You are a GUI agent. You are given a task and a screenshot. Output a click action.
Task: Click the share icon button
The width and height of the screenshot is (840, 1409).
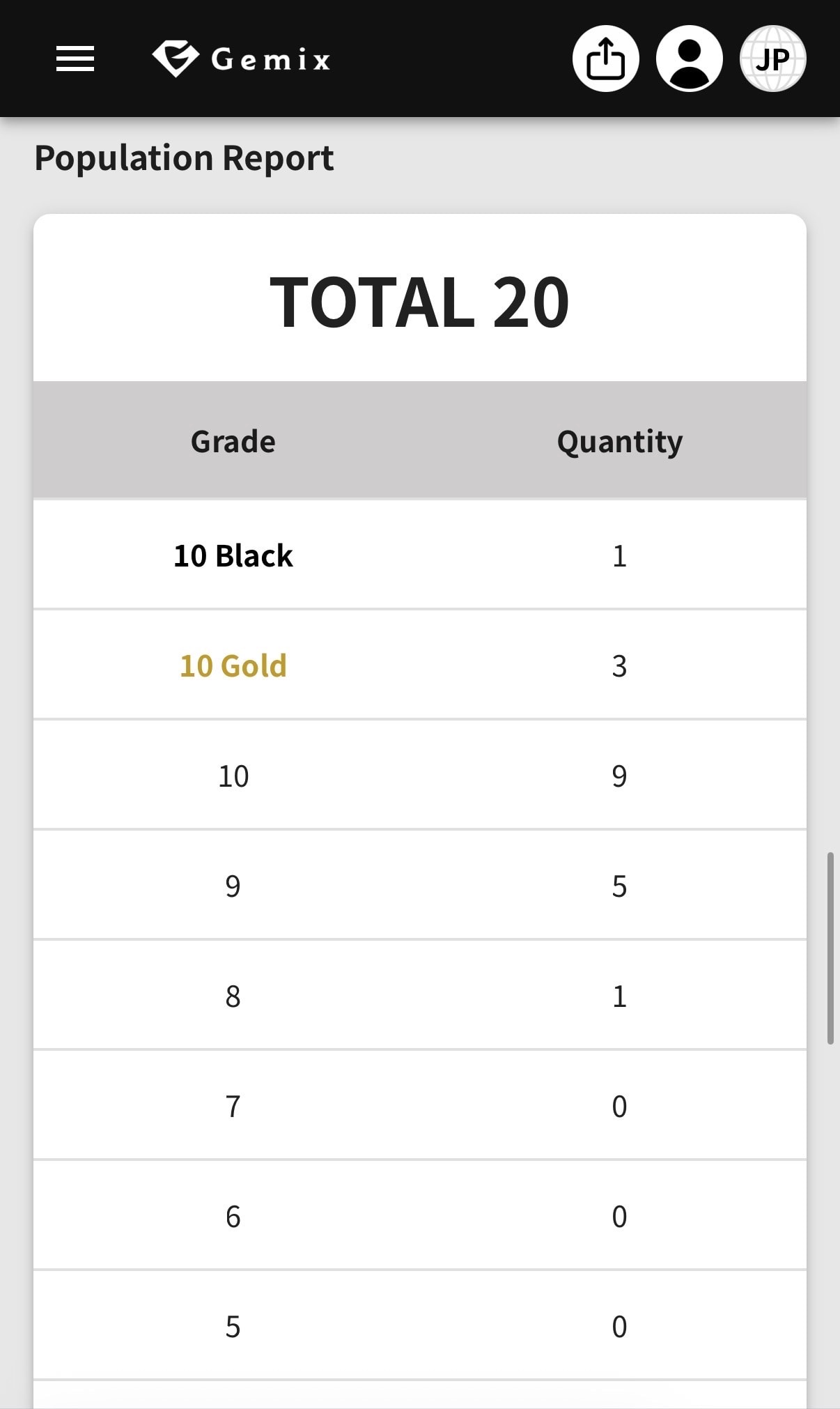click(605, 59)
